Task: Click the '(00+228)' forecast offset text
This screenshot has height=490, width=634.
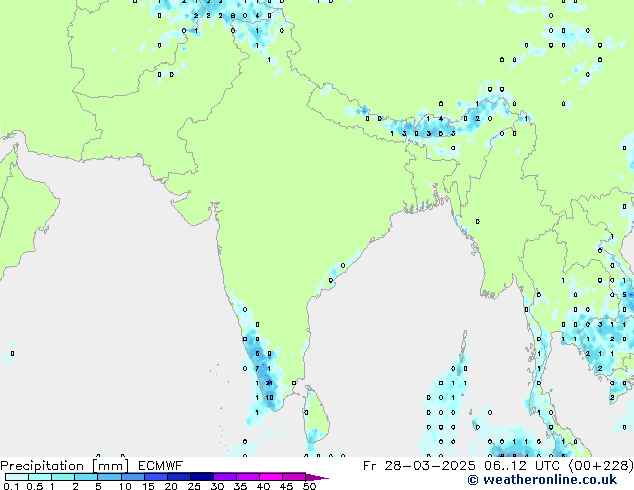Action: click(x=601, y=466)
